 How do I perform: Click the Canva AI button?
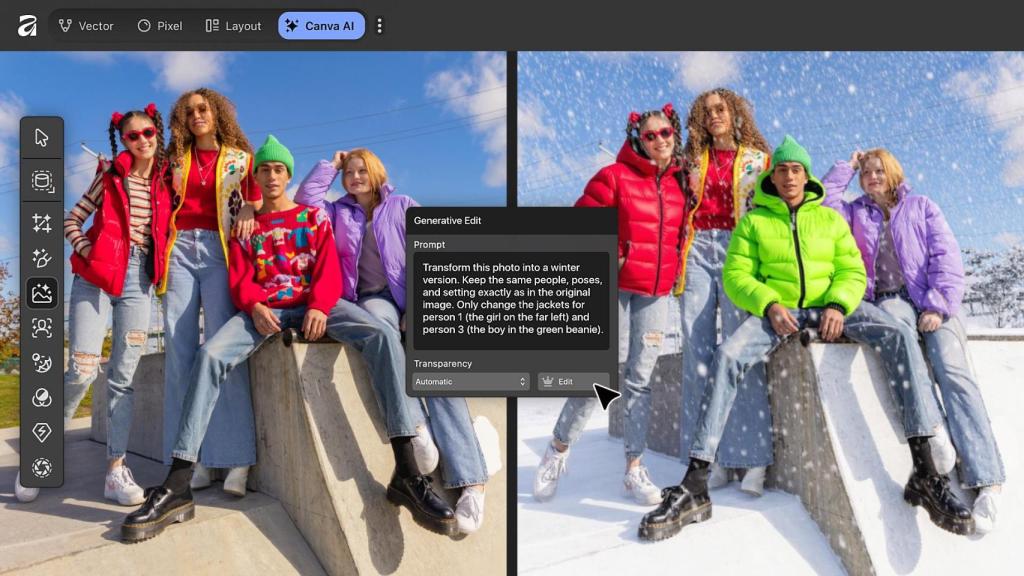(320, 25)
